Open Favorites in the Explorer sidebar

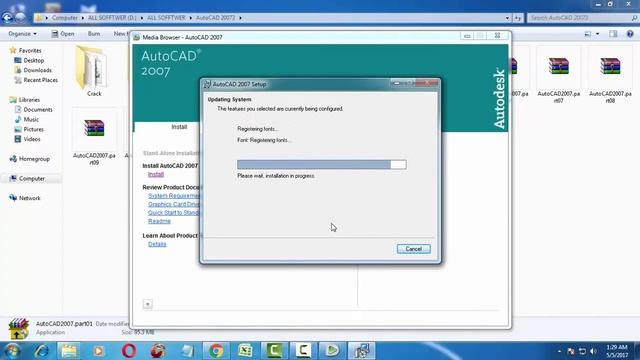click(25, 50)
